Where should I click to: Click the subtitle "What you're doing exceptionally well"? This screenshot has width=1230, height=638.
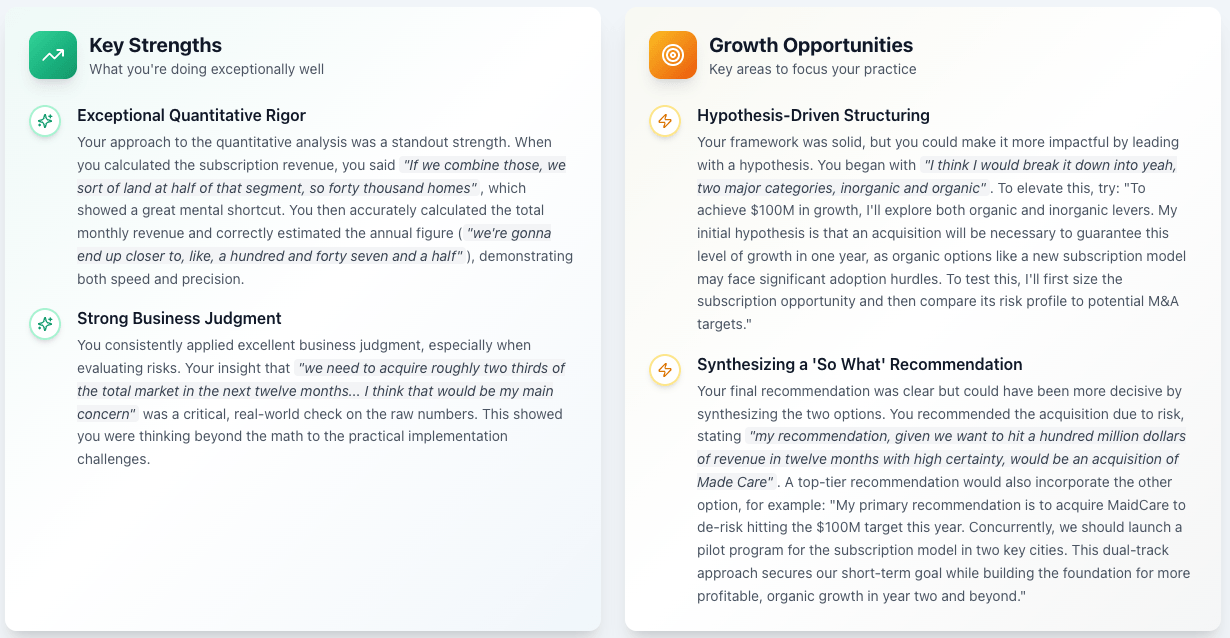[206, 69]
